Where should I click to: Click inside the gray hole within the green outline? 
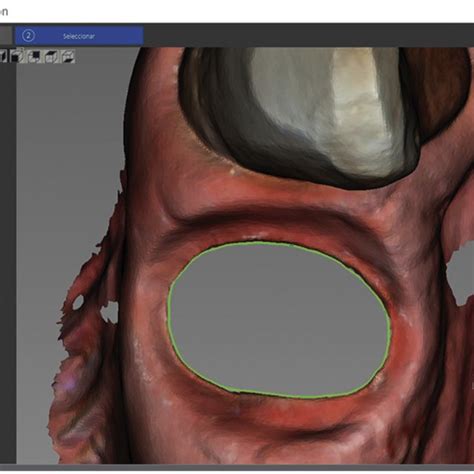[x=278, y=320]
